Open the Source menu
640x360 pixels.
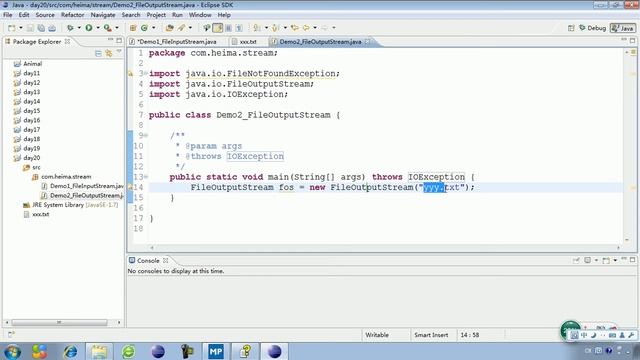(45, 15)
